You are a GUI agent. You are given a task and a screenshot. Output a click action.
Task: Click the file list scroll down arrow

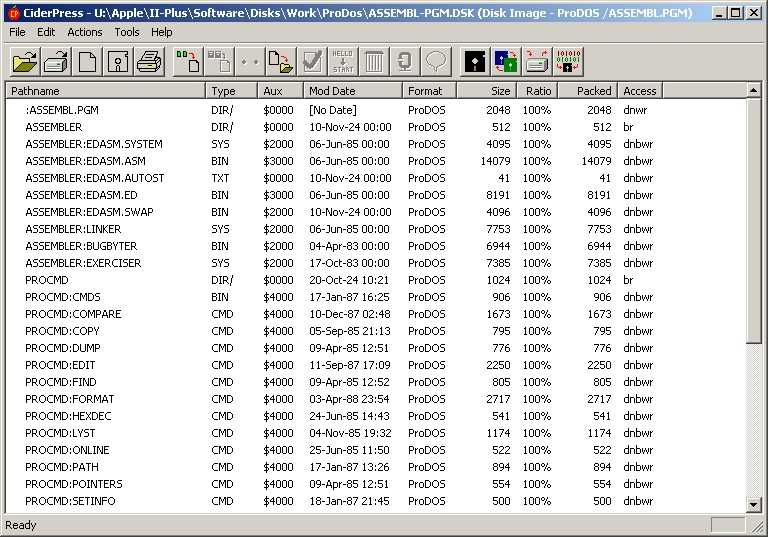(x=753, y=504)
